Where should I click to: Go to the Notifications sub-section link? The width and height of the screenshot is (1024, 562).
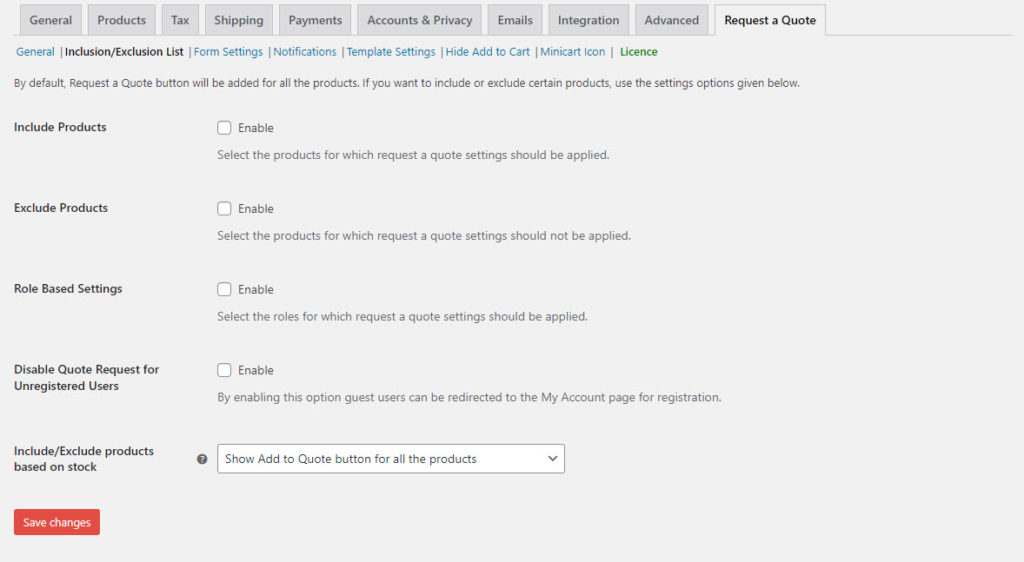click(305, 52)
